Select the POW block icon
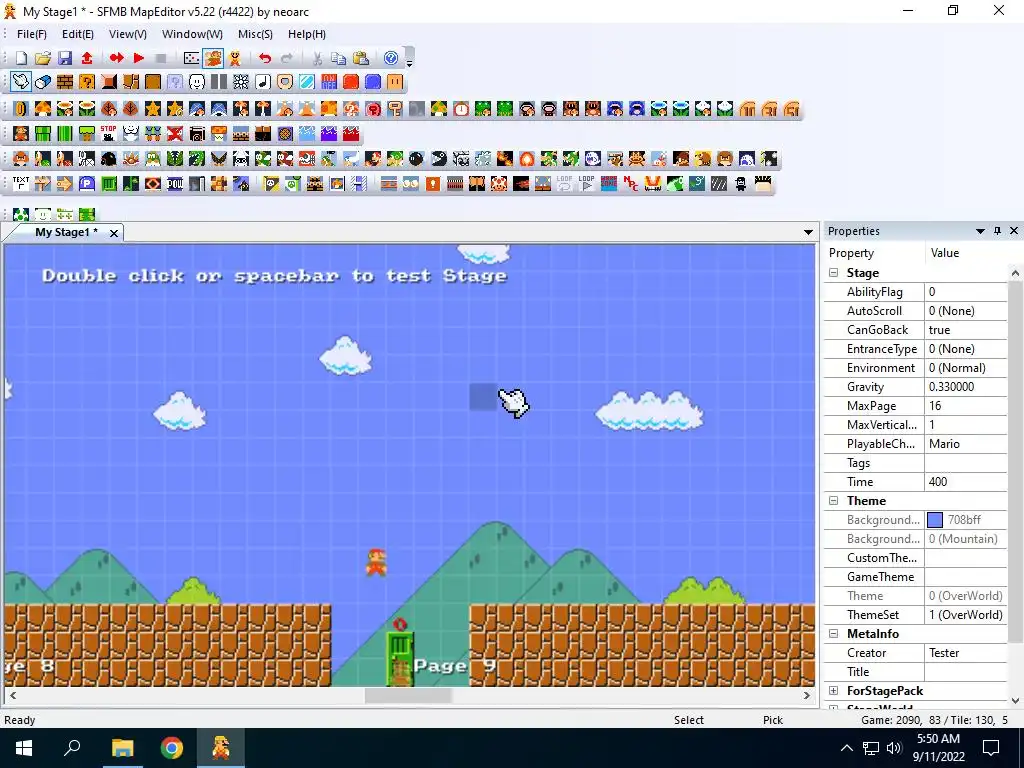The image size is (1024, 768). tap(174, 184)
